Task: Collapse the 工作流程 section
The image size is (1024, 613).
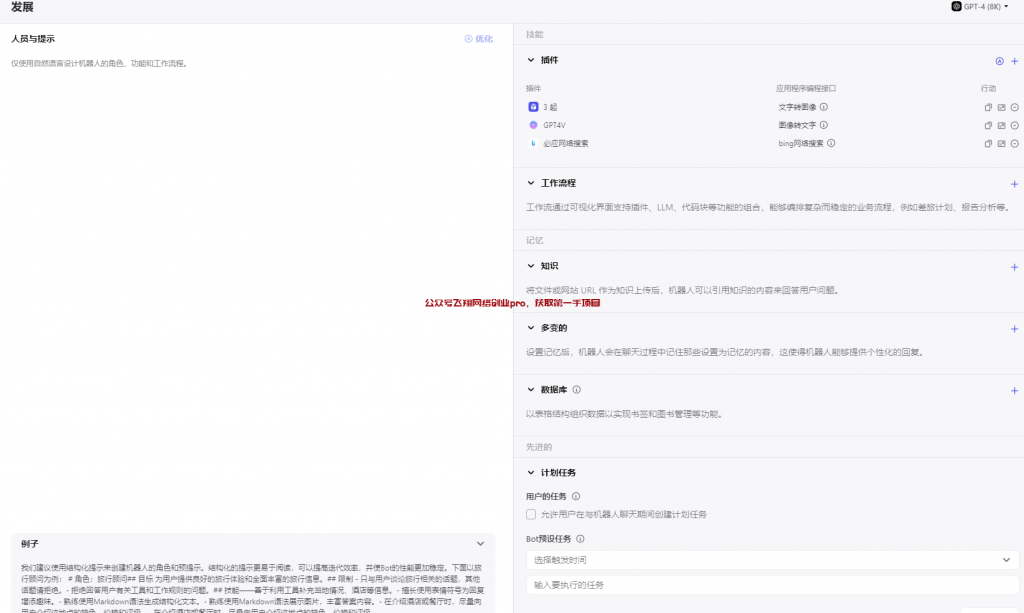Action: tap(531, 182)
